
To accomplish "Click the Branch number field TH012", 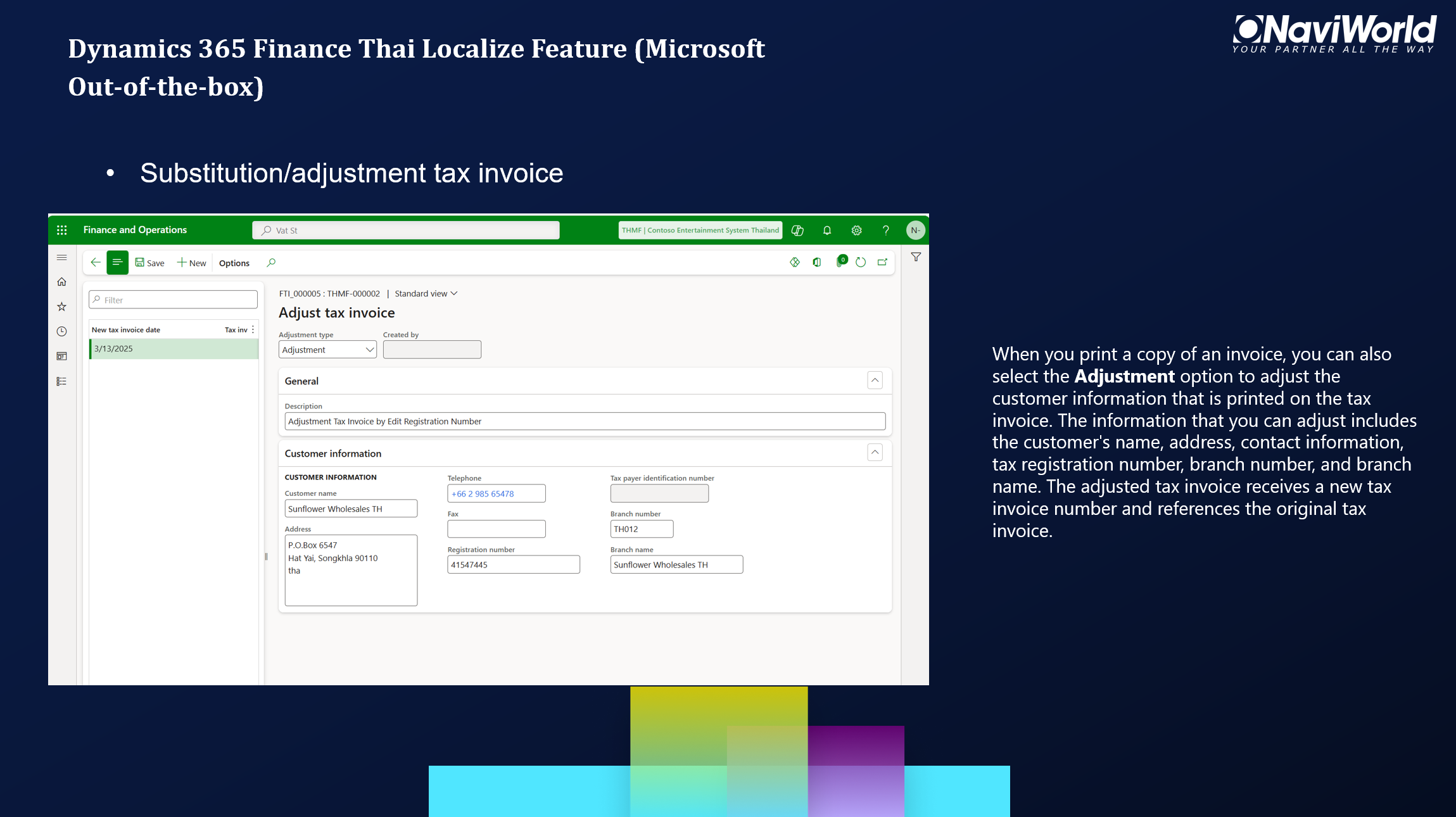I will (642, 529).
